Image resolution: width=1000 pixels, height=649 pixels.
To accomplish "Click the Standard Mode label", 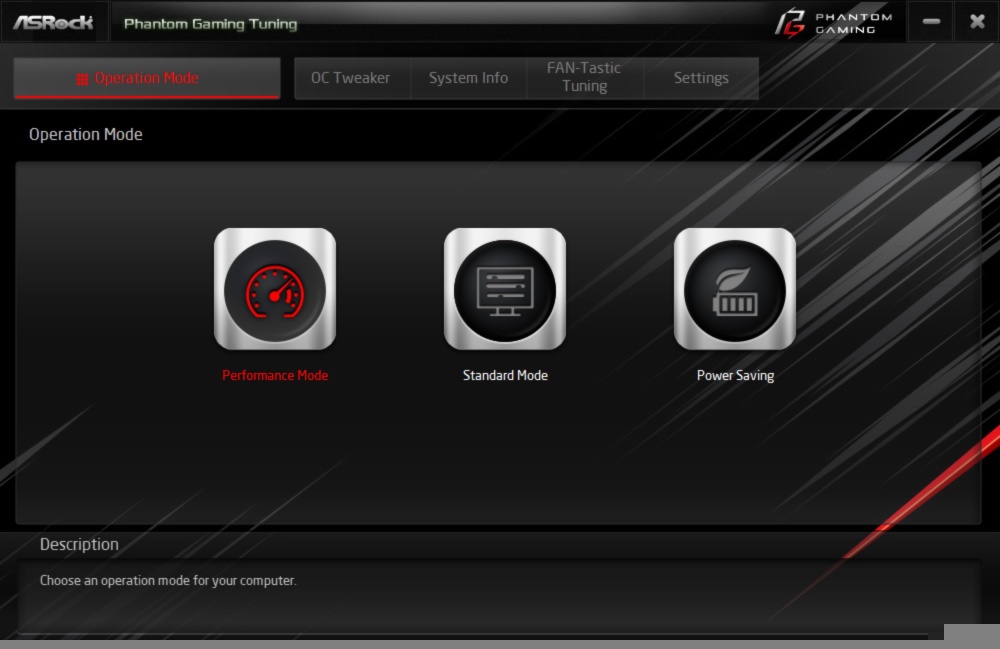I will click(x=505, y=376).
